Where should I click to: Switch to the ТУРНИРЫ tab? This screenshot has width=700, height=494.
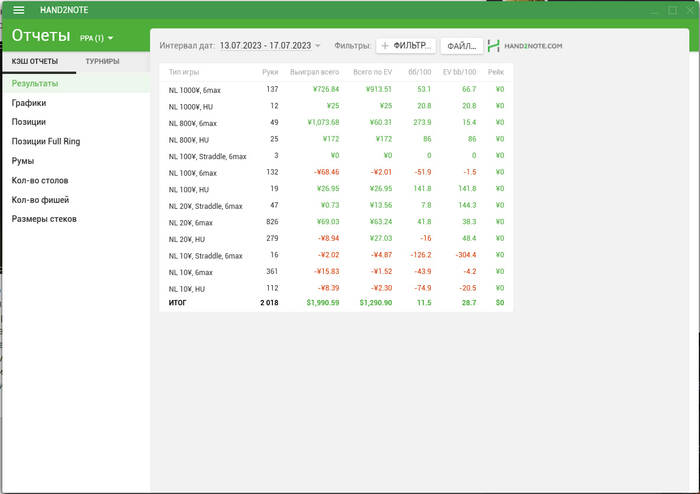click(102, 61)
